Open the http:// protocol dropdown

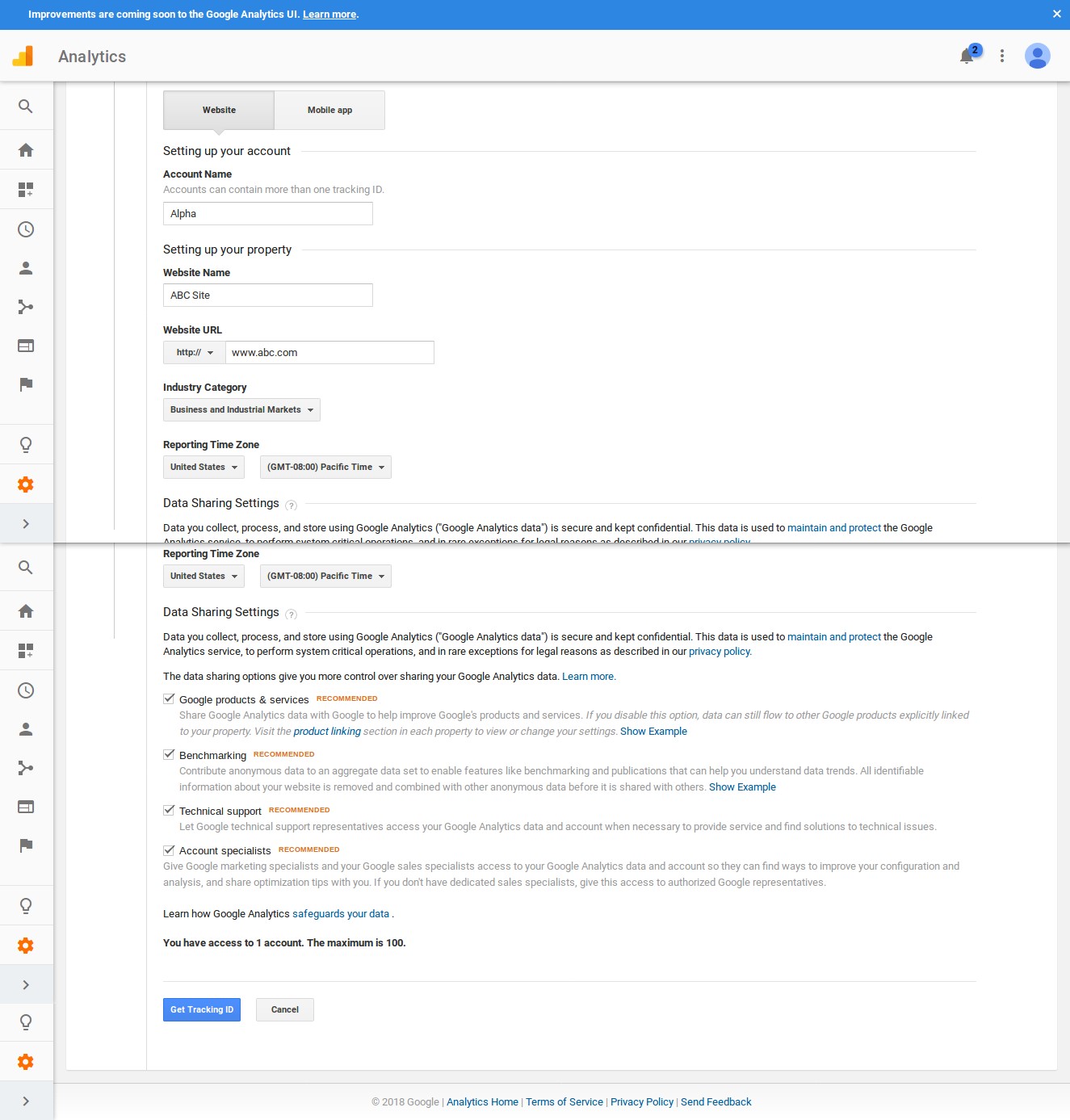point(193,352)
